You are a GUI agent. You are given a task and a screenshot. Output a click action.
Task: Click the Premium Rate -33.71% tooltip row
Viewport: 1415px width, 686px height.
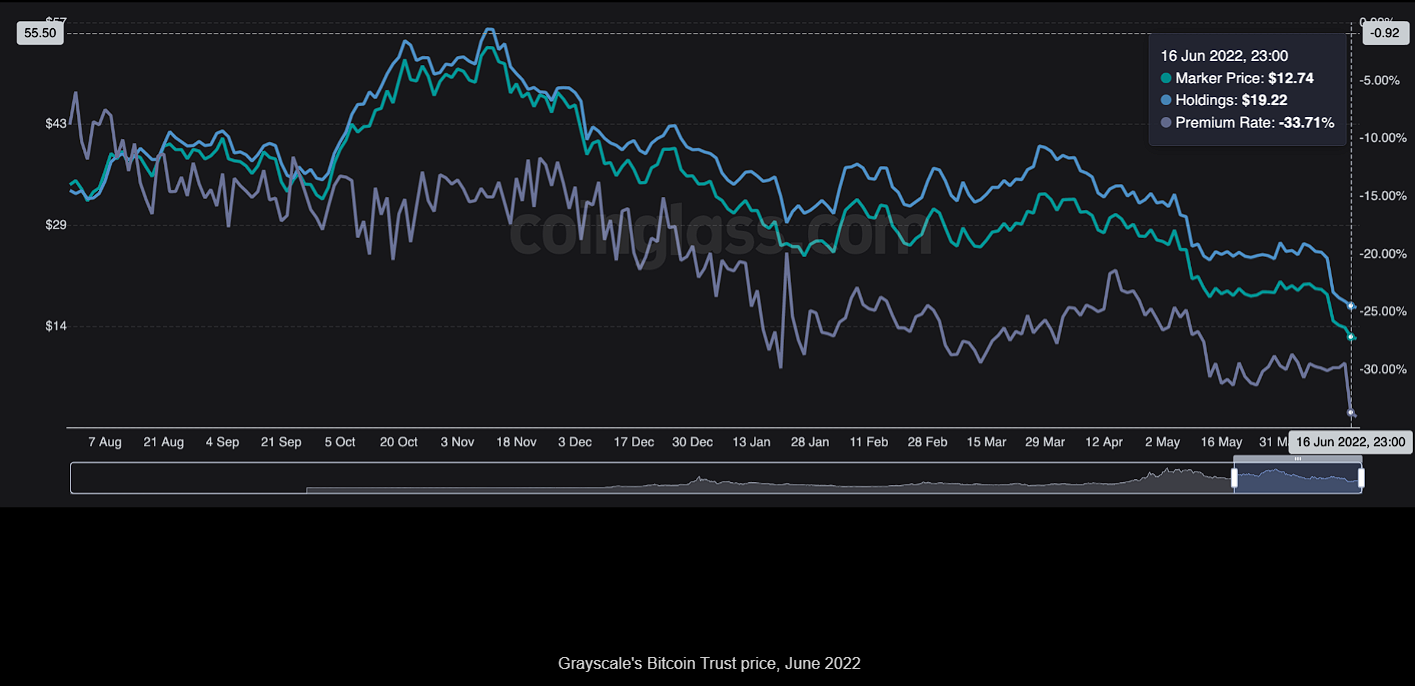pos(1247,123)
